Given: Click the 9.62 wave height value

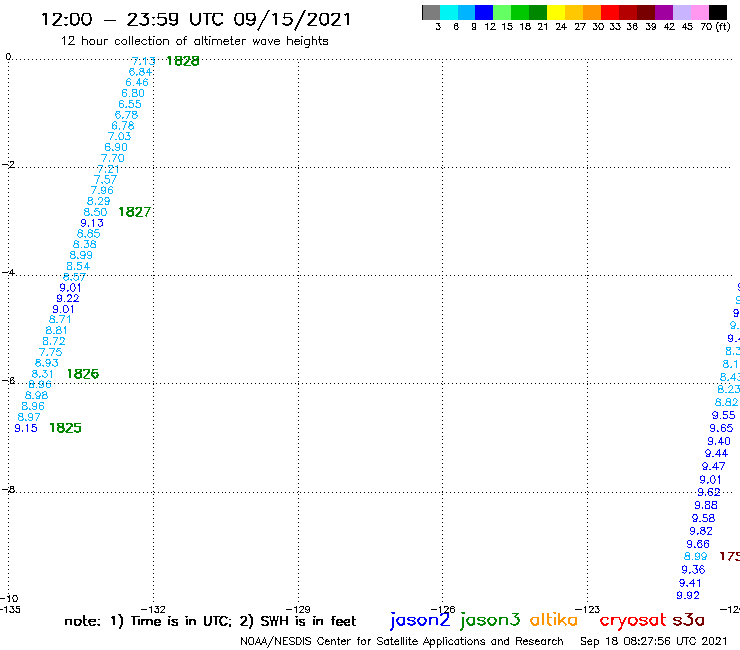Looking at the screenshot, I should (709, 492).
